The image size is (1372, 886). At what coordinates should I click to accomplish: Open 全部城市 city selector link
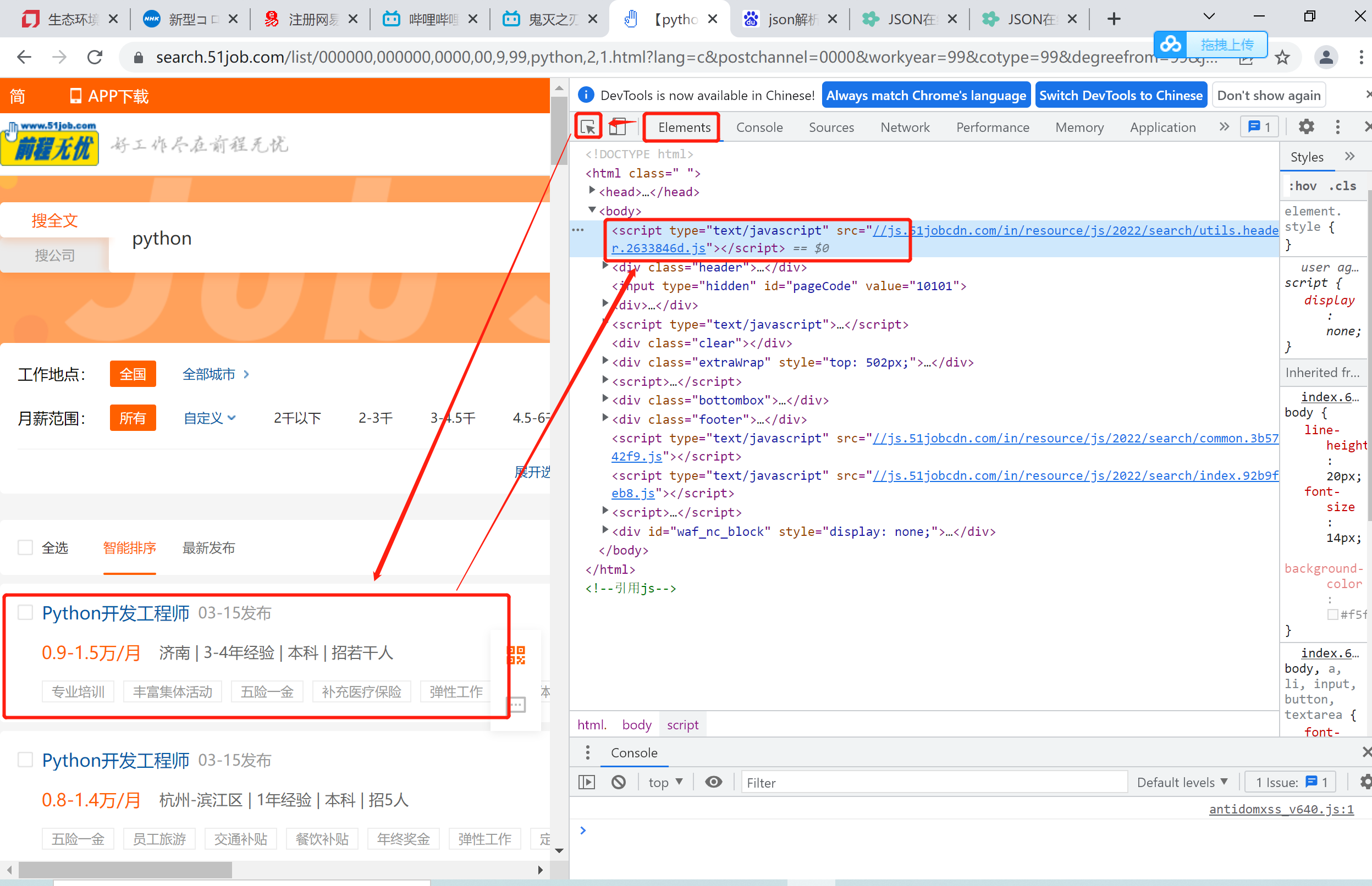point(215,374)
